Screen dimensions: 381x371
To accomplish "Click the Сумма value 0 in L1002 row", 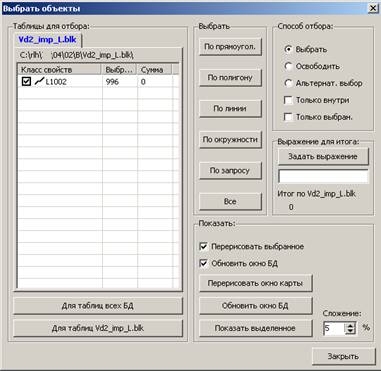I will click(x=143, y=82).
